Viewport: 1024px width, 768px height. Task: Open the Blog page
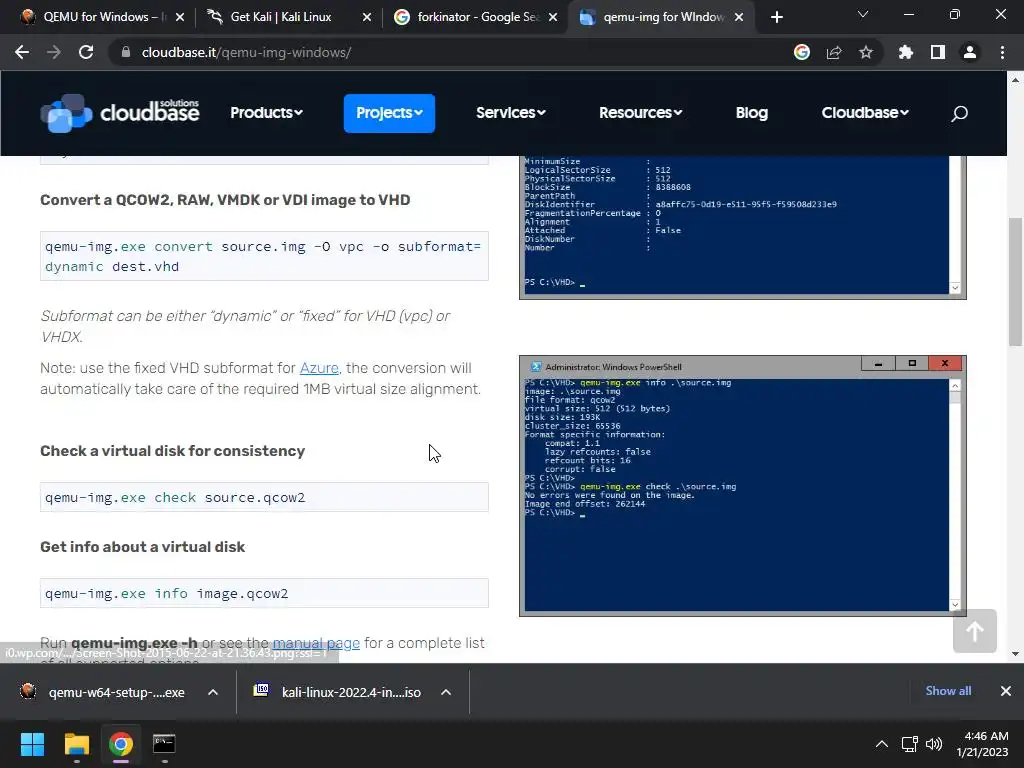pyautogui.click(x=752, y=113)
